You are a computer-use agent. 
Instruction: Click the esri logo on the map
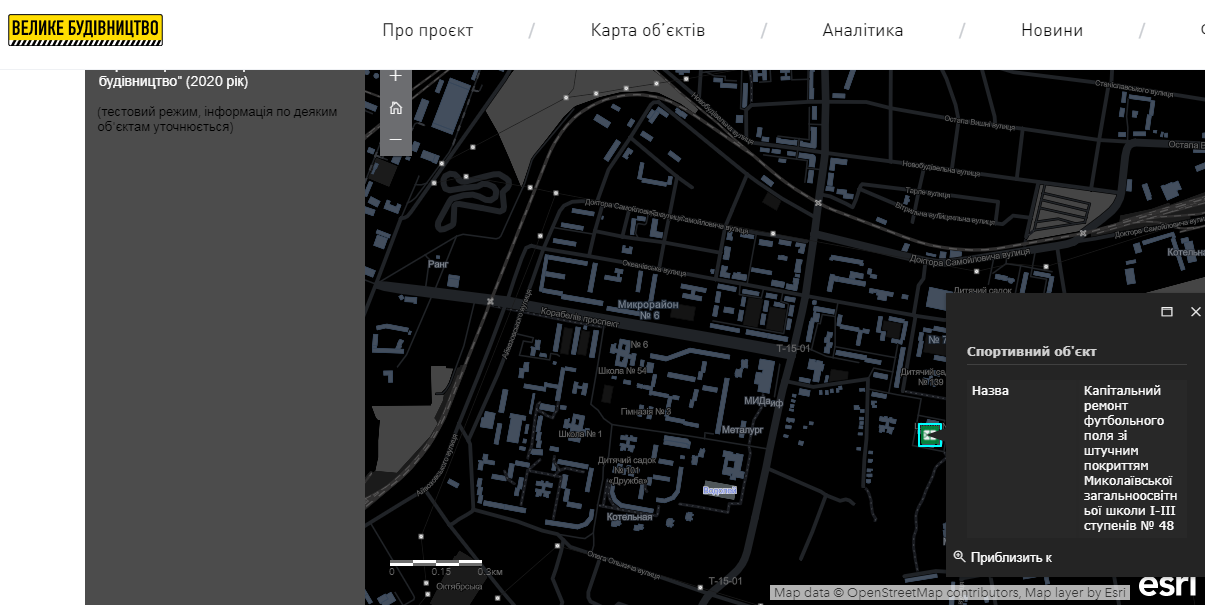tap(1166, 586)
